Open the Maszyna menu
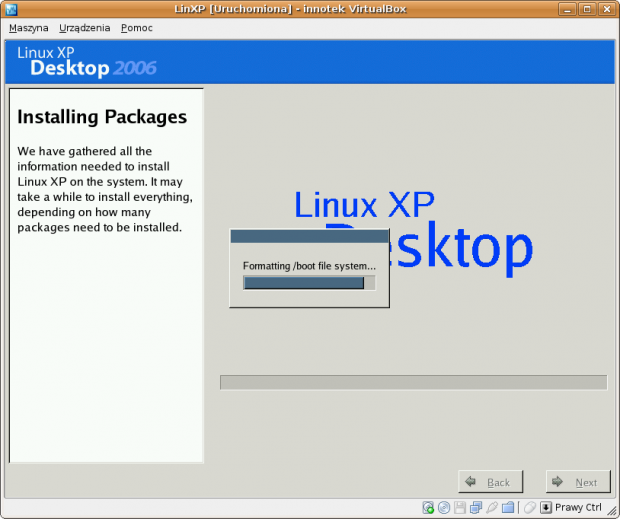The width and height of the screenshot is (620, 519). [x=29, y=28]
